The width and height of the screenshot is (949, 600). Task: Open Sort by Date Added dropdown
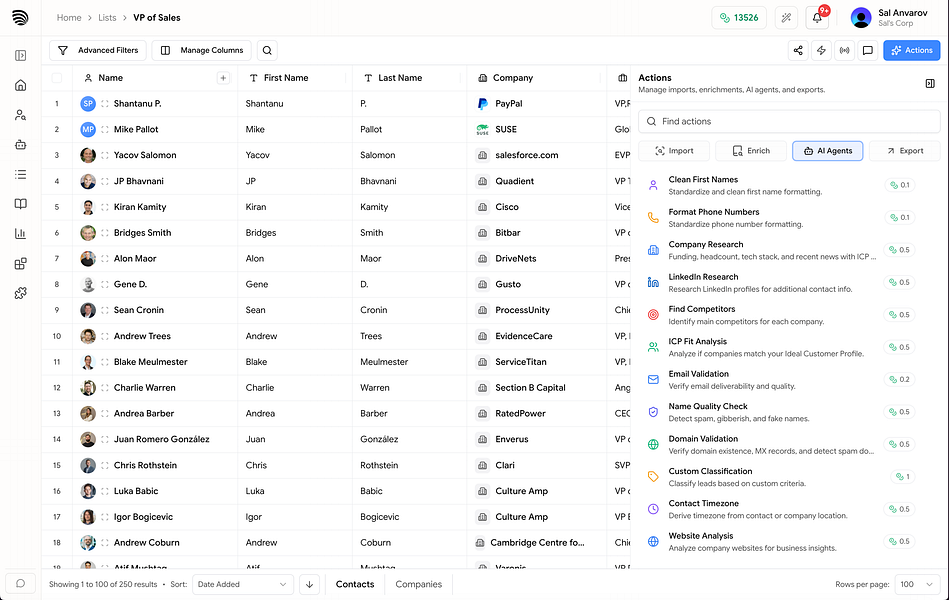(243, 584)
